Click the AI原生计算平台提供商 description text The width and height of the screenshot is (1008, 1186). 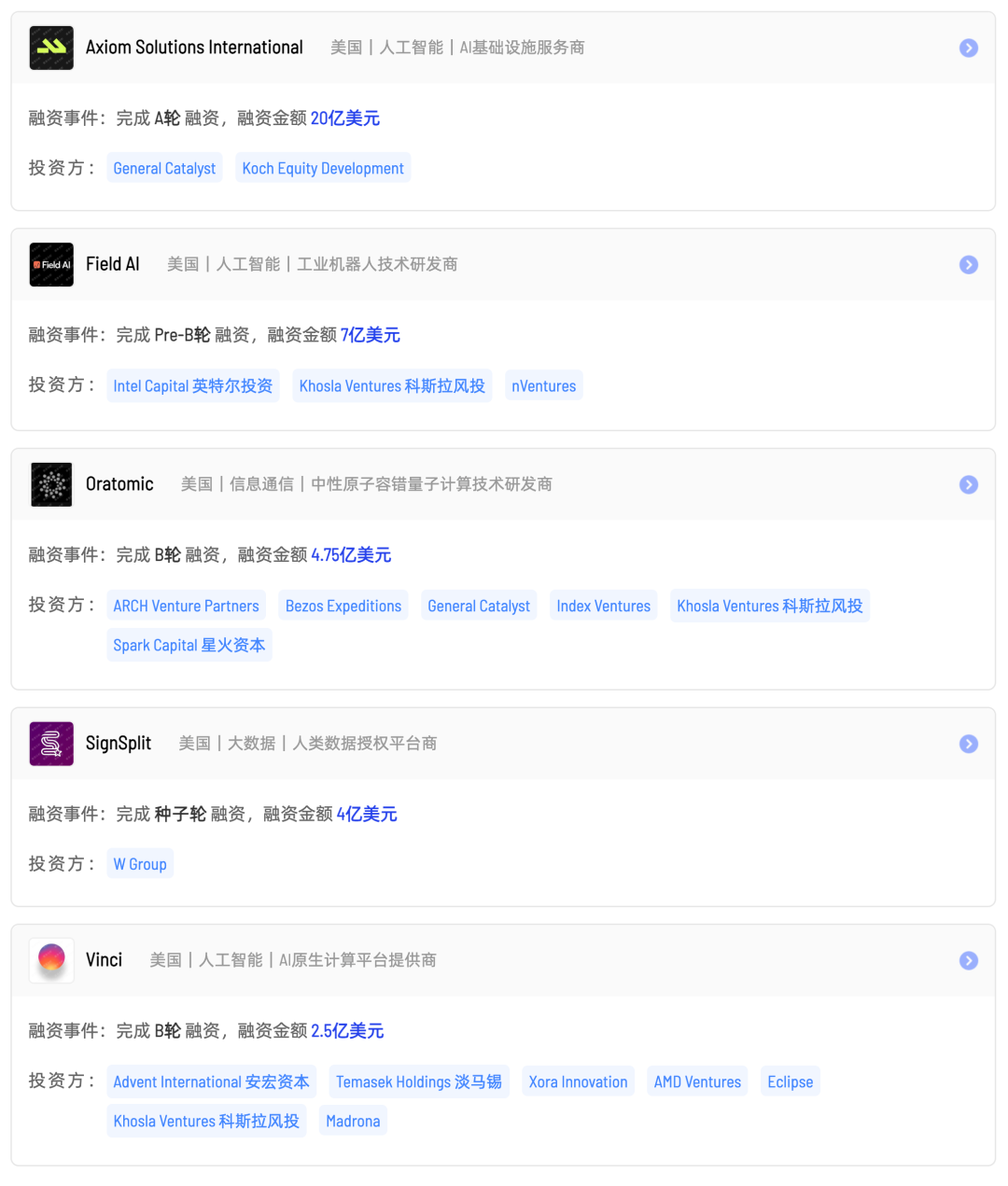click(357, 960)
